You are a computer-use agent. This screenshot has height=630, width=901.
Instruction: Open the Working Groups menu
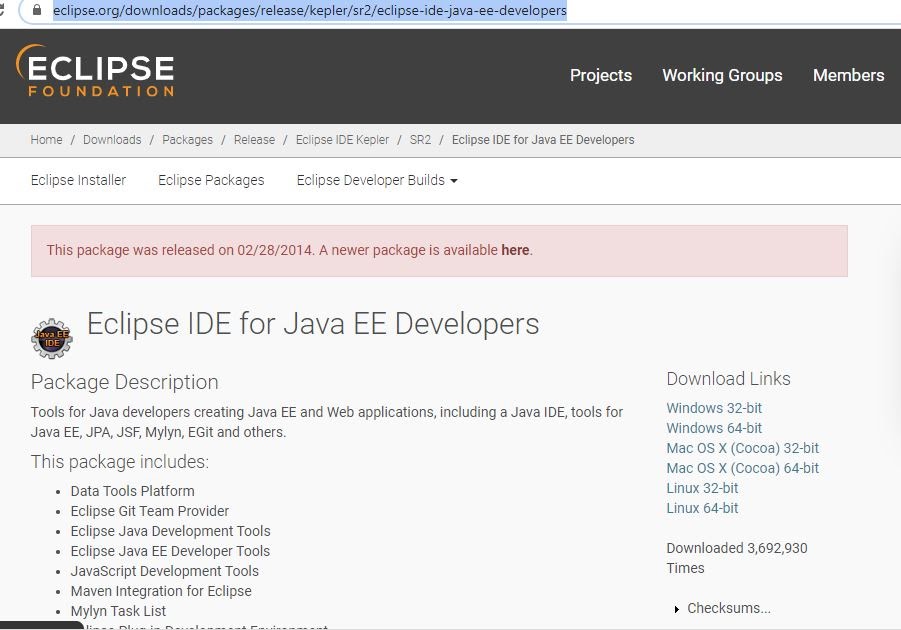[x=722, y=75]
